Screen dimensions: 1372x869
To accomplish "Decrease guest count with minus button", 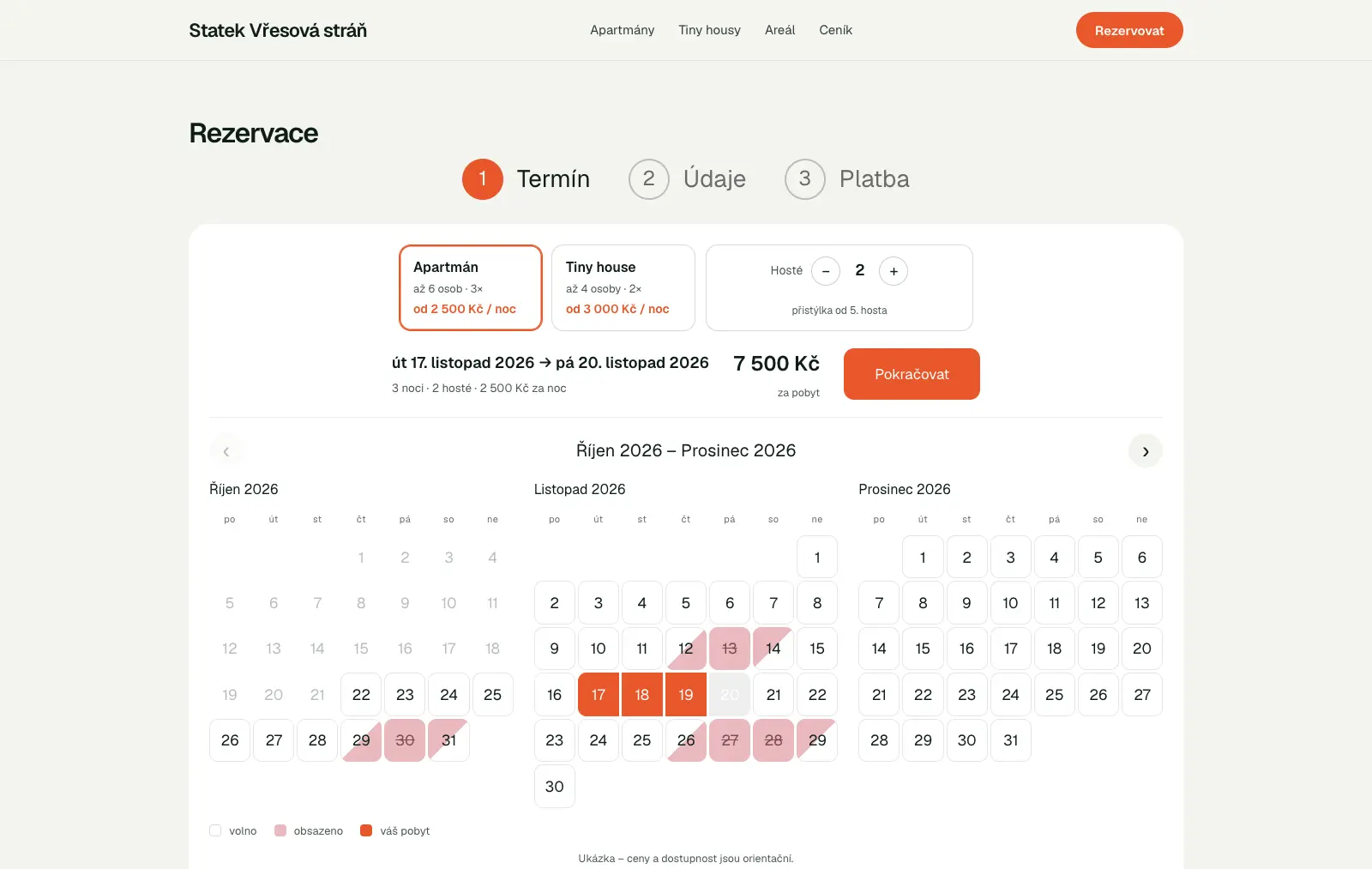I will [x=825, y=271].
